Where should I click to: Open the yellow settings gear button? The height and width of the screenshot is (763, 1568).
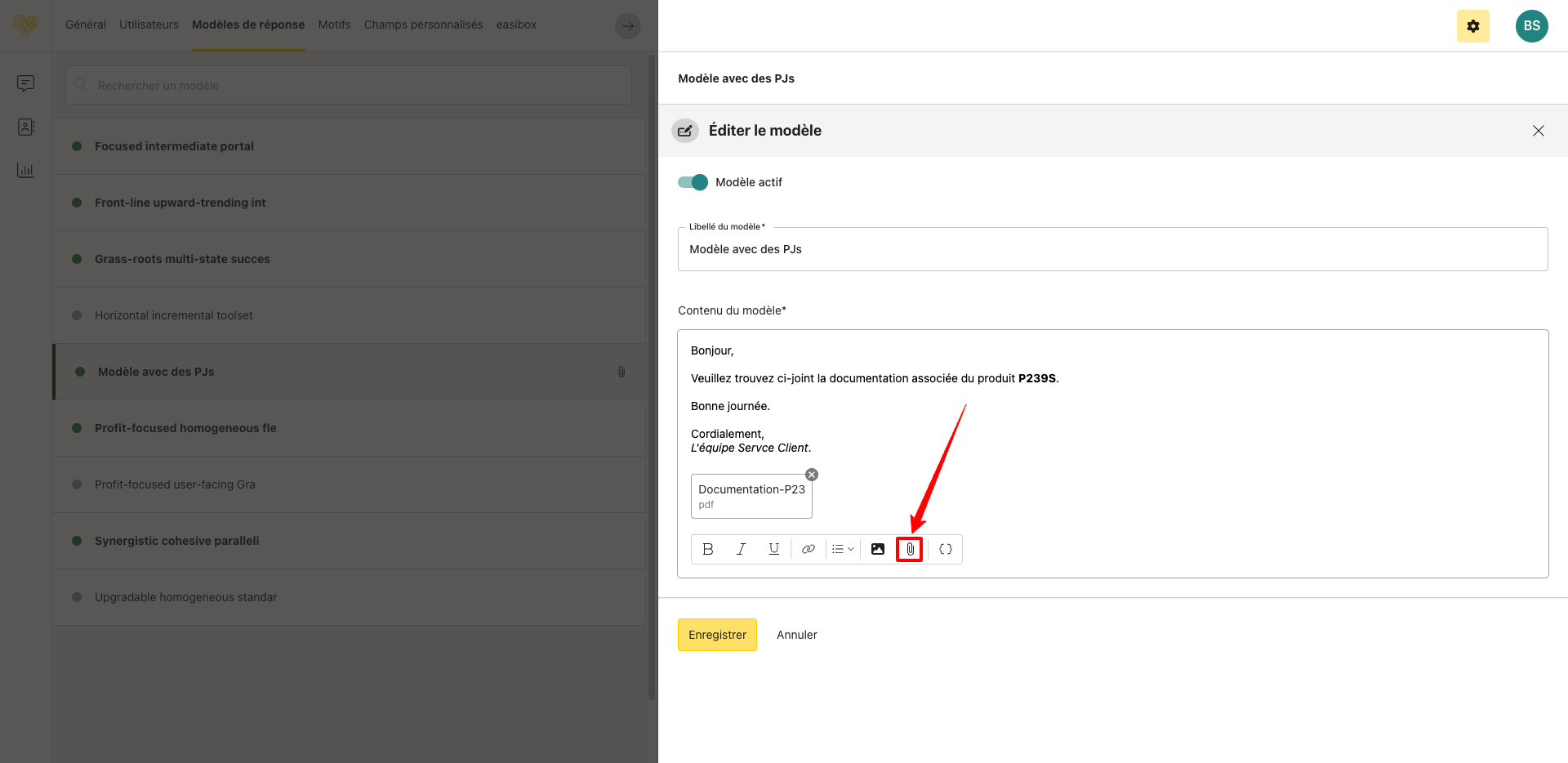point(1472,26)
